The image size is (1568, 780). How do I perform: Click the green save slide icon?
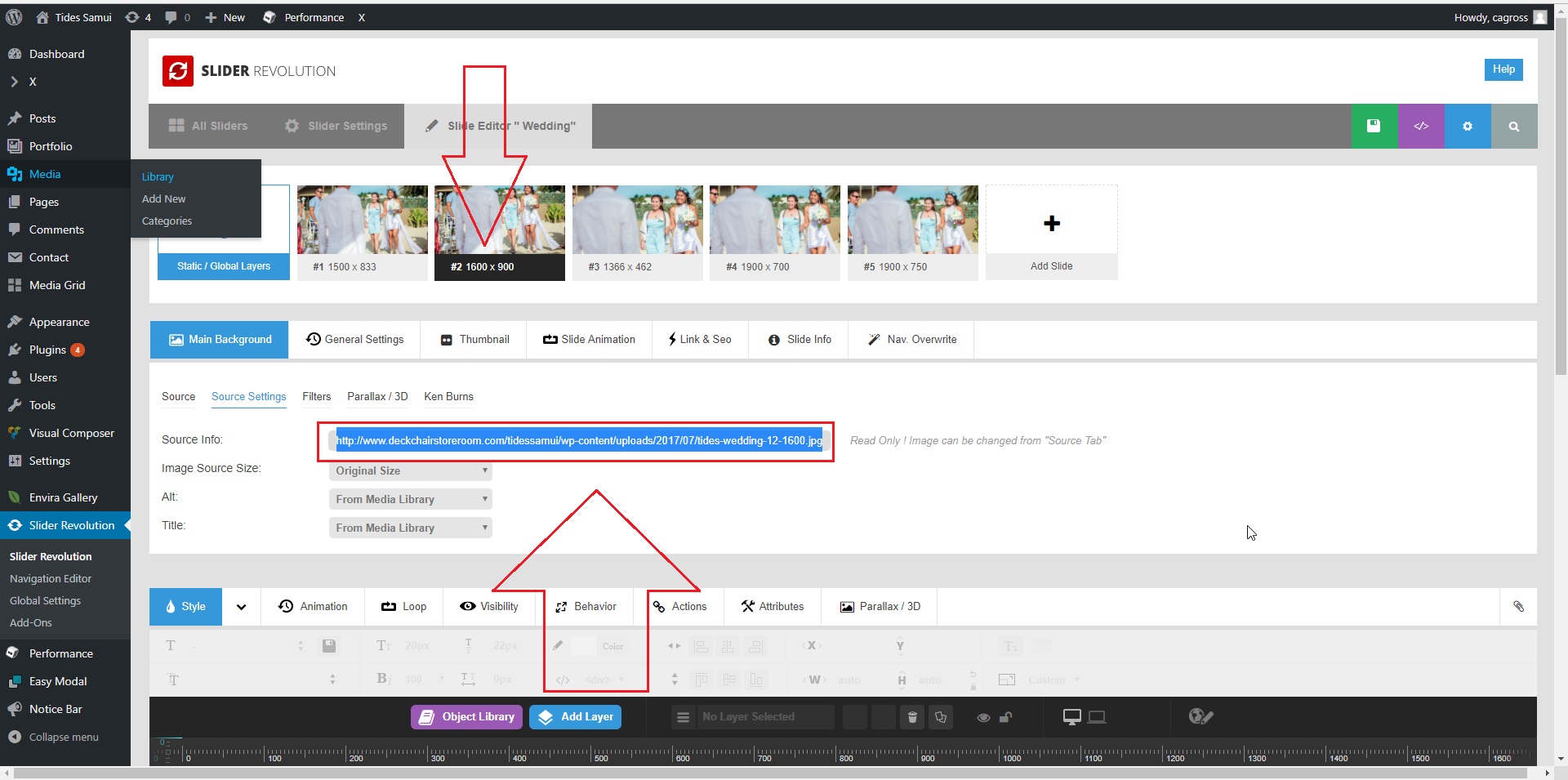pos(1374,126)
